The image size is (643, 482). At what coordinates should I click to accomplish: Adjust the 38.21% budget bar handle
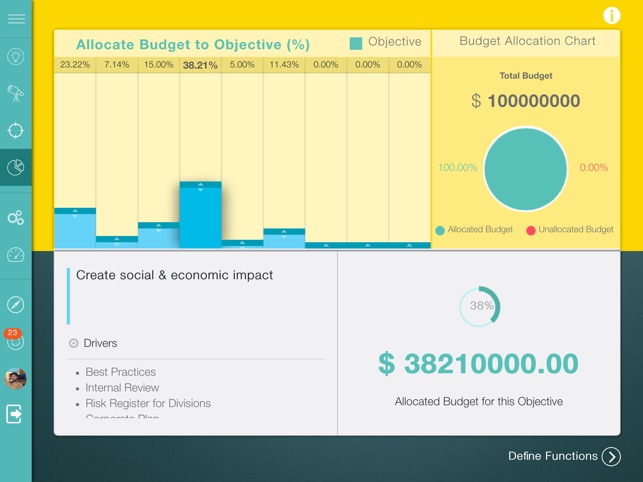point(200,185)
